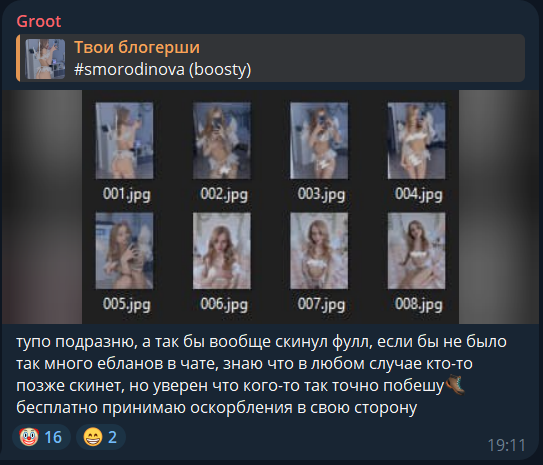Open the 006.jpg thumbnail

click(x=222, y=251)
